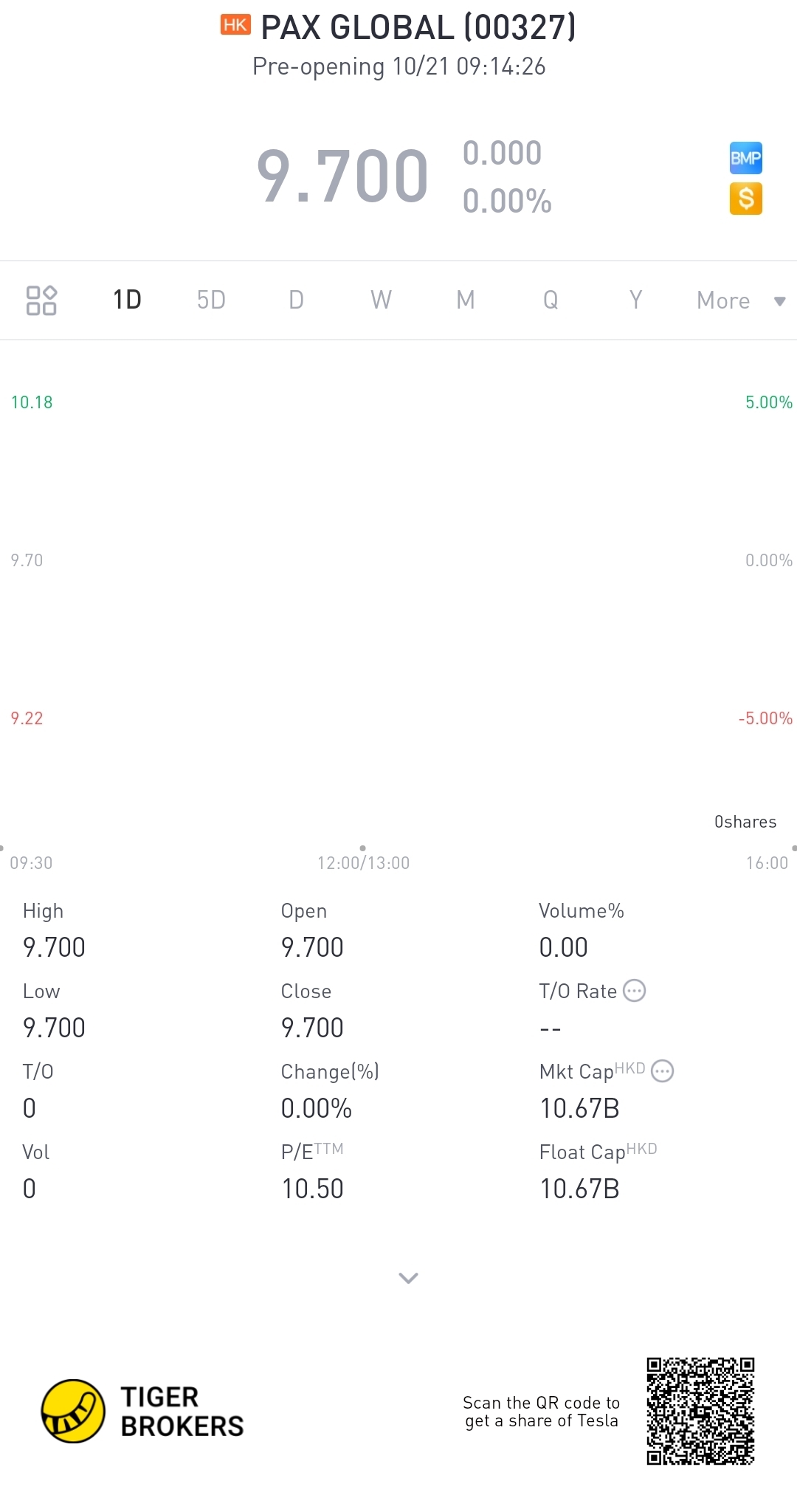Tap the blue BMP quote badge
The image size is (797, 1512).
pyautogui.click(x=745, y=158)
